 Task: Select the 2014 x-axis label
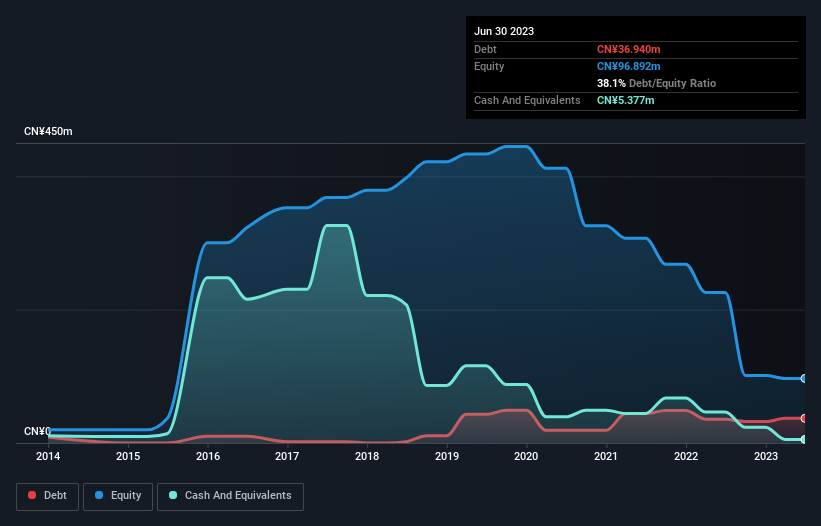click(x=48, y=457)
